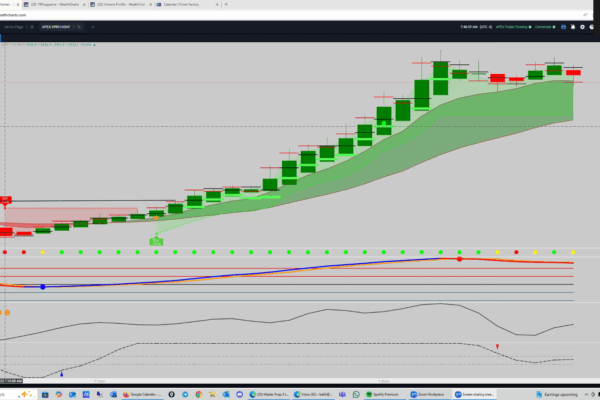Click the APEX Trader Funding status indicator
Screen dimensions: 600x400
tap(514, 27)
